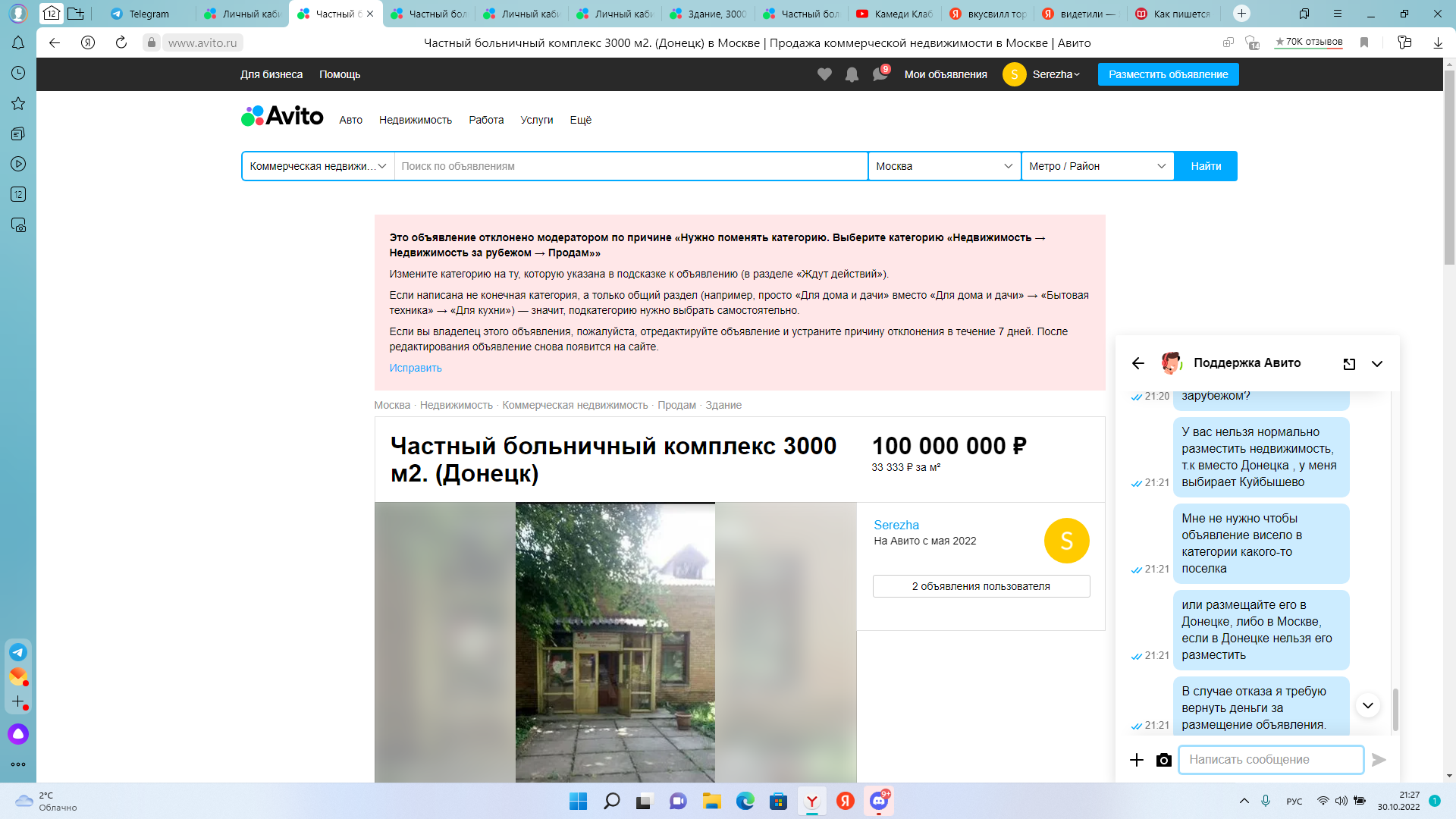This screenshot has width=1456, height=819.
Task: Click the hospital building main photo
Action: tap(615, 642)
